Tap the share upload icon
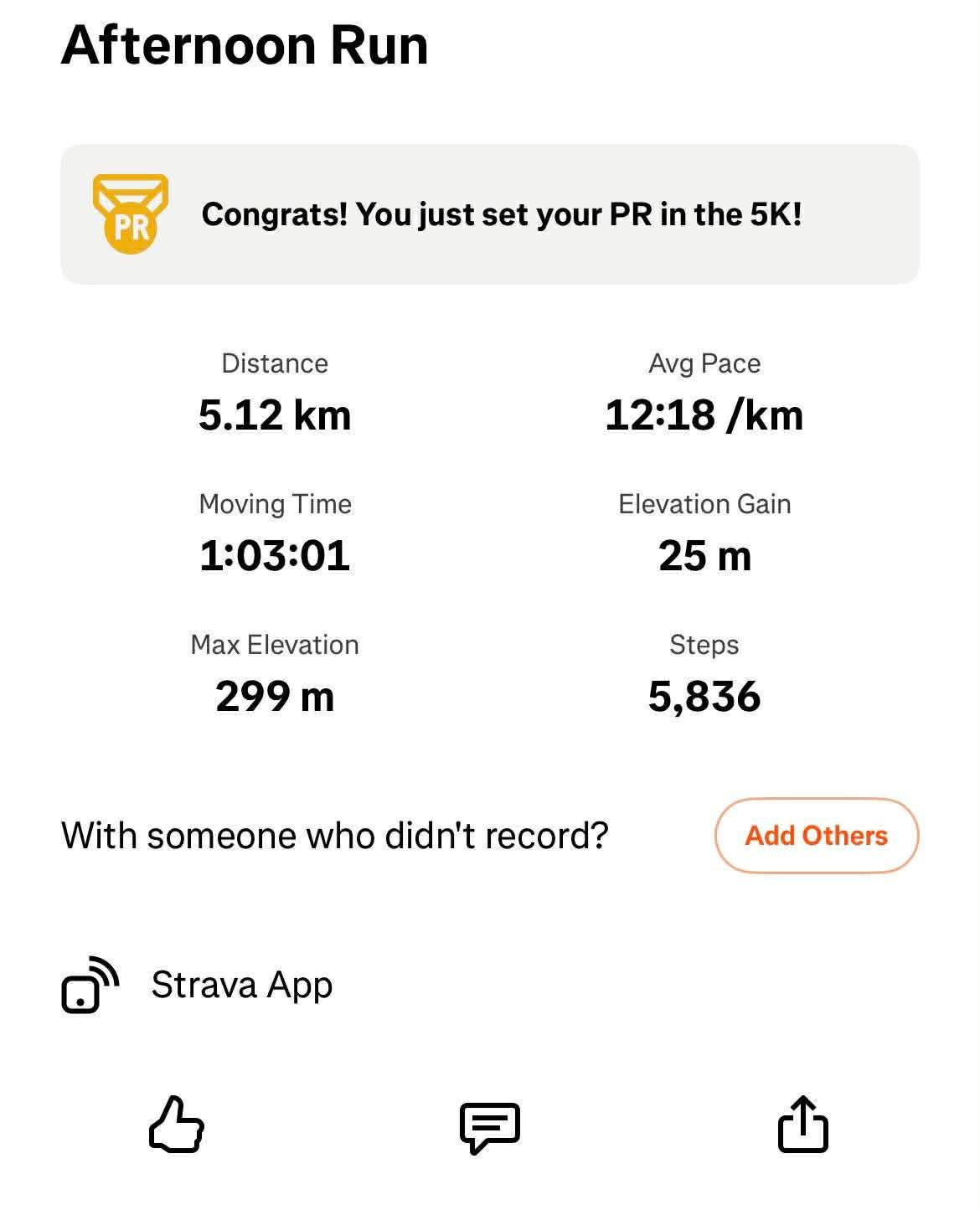This screenshot has height=1210, width=980. 802,1125
